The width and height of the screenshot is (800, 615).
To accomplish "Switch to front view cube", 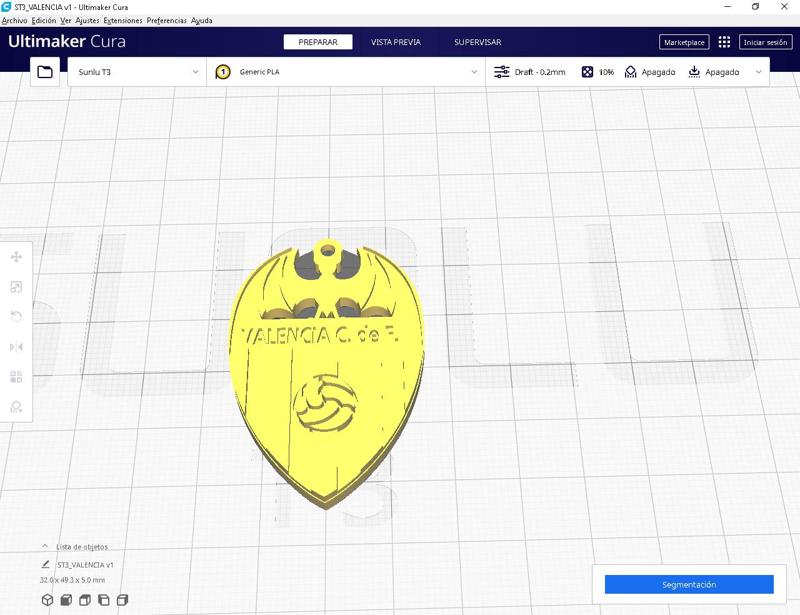I will (x=66, y=600).
